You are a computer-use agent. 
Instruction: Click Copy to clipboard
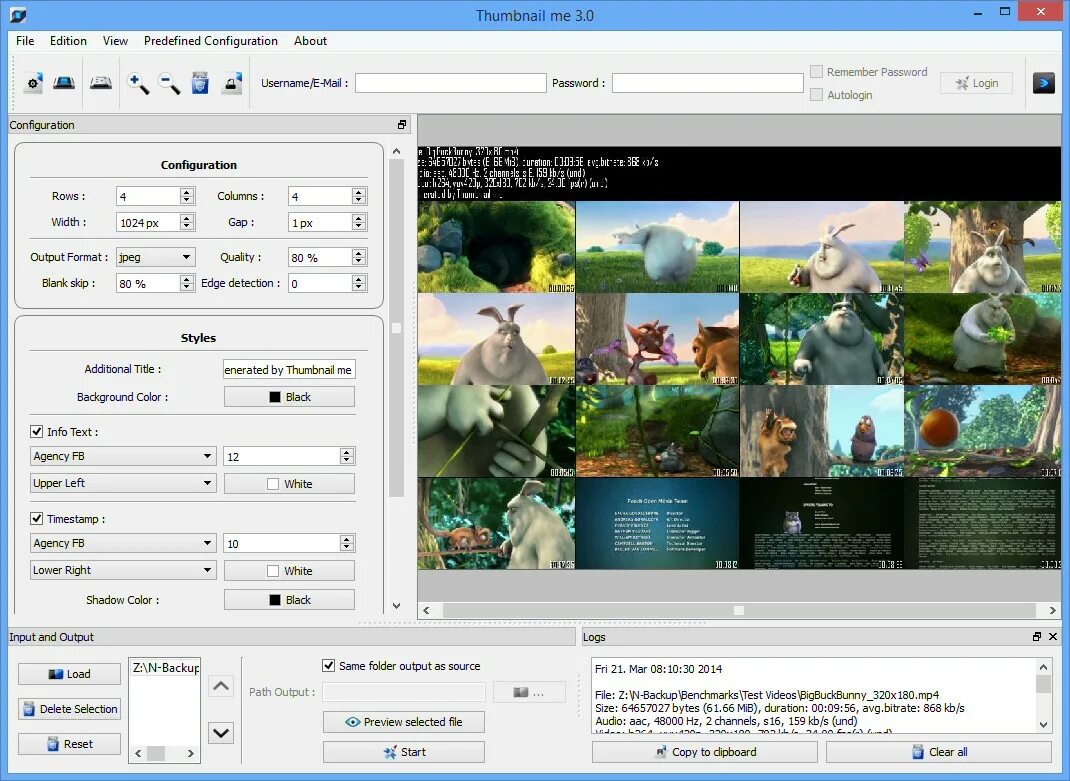tap(705, 752)
